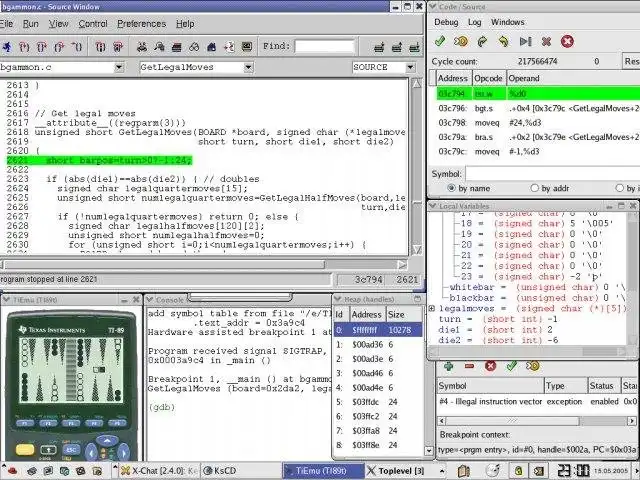Open the File menu in Source Window
Image resolution: width=640 pixels, height=480 pixels.
[x=6, y=24]
